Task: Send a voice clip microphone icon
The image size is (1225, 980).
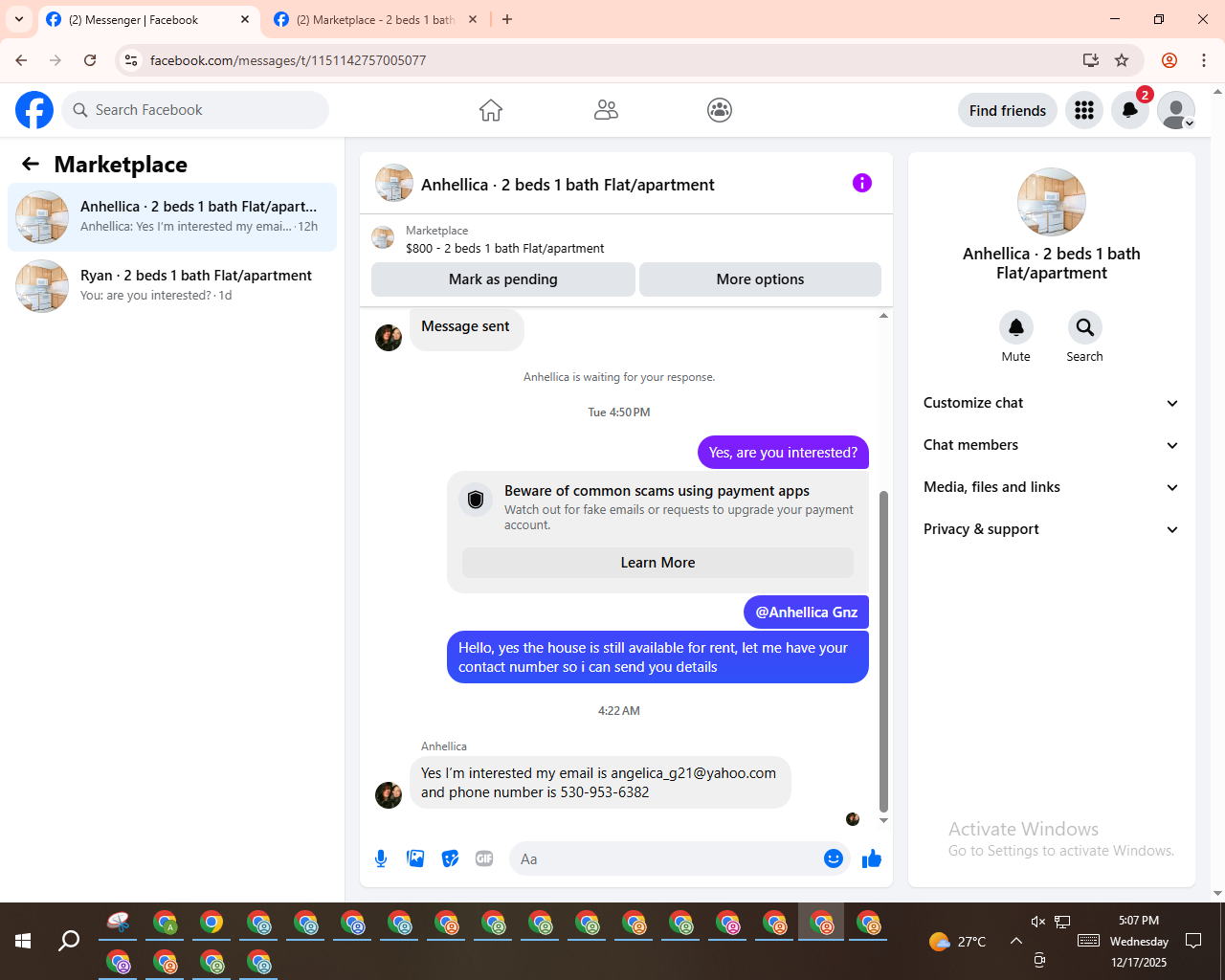Action: [381, 858]
